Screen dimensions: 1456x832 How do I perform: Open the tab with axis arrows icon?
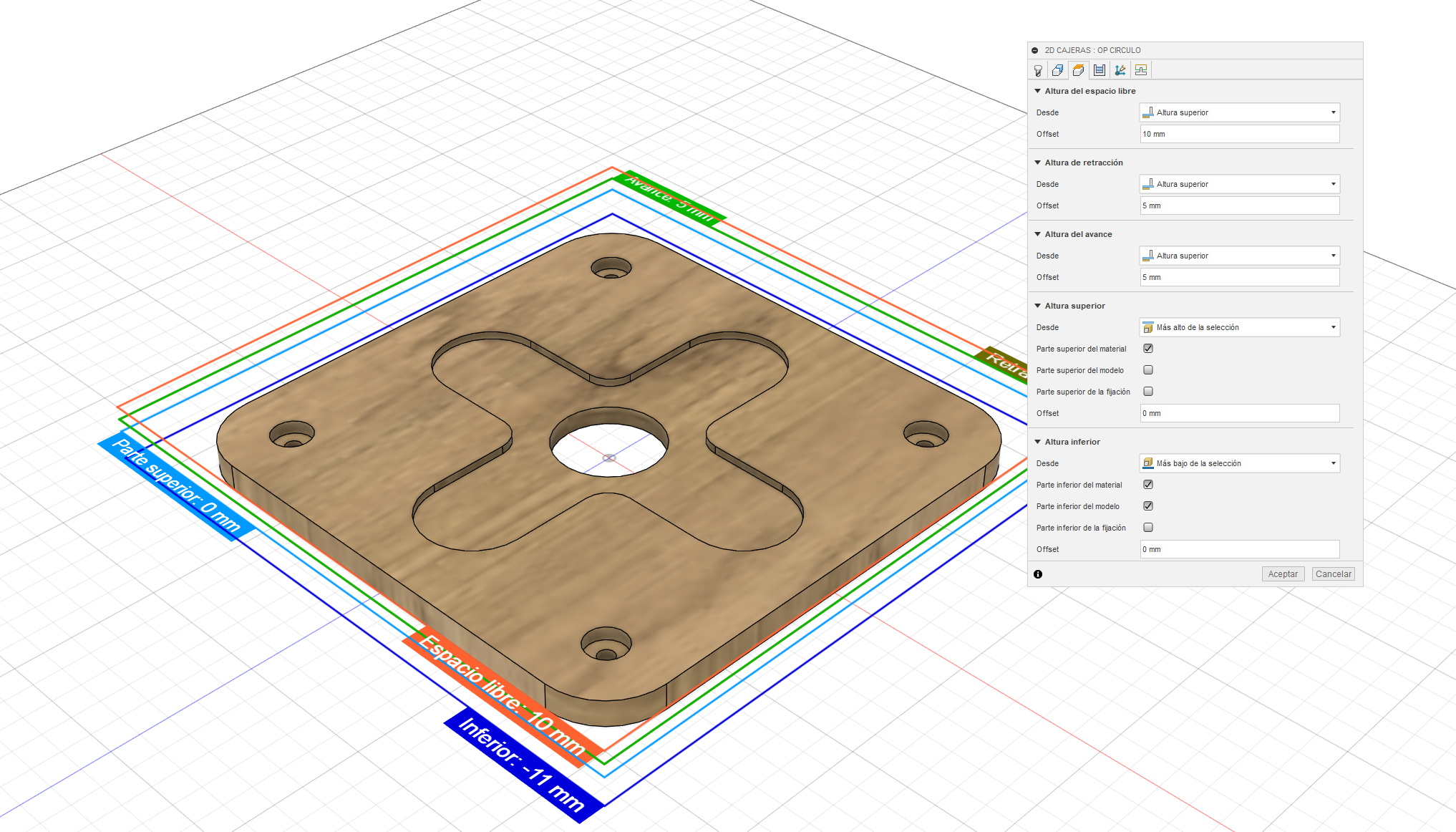(1120, 70)
